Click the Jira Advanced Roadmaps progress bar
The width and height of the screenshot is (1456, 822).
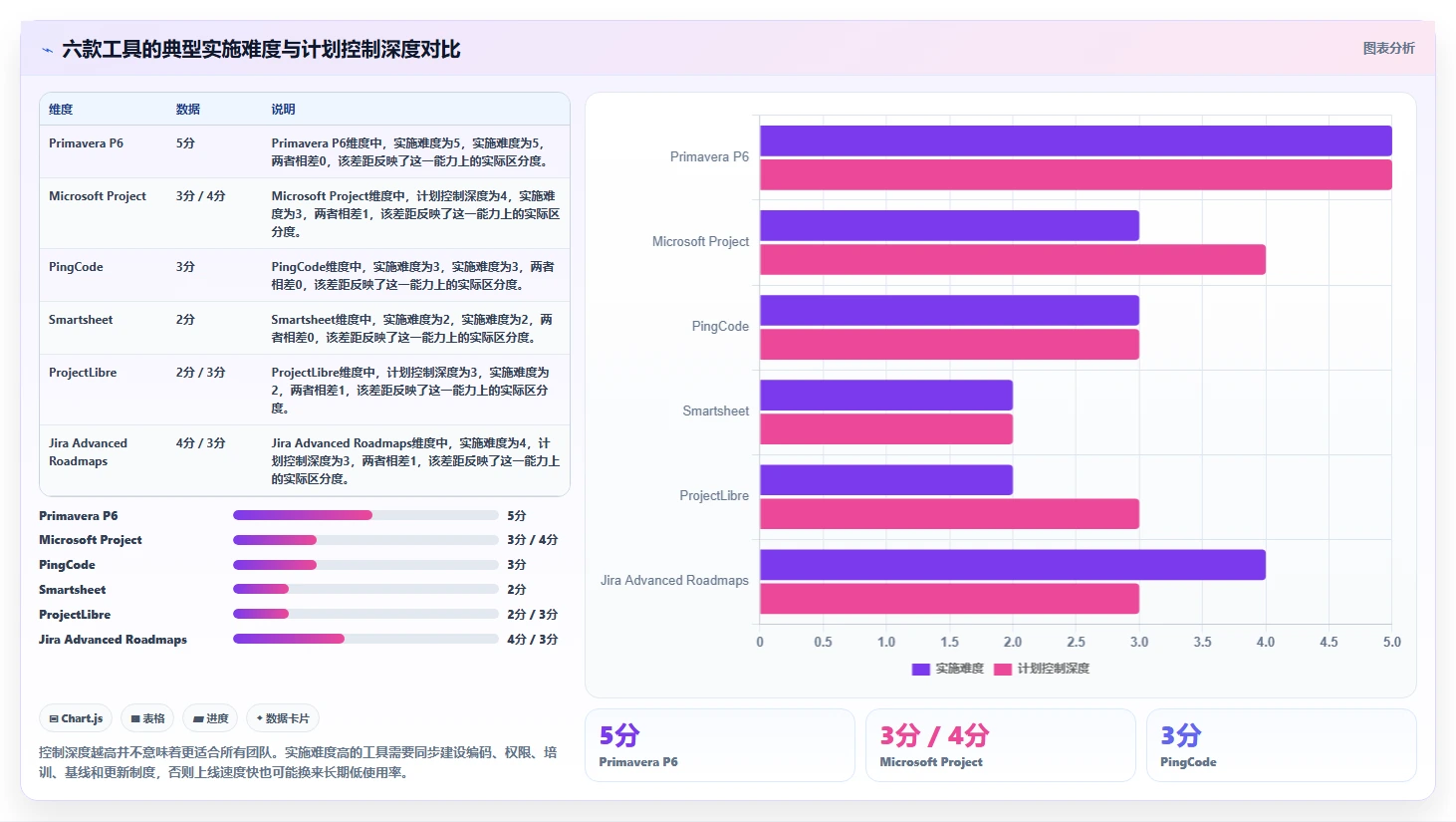coord(365,639)
